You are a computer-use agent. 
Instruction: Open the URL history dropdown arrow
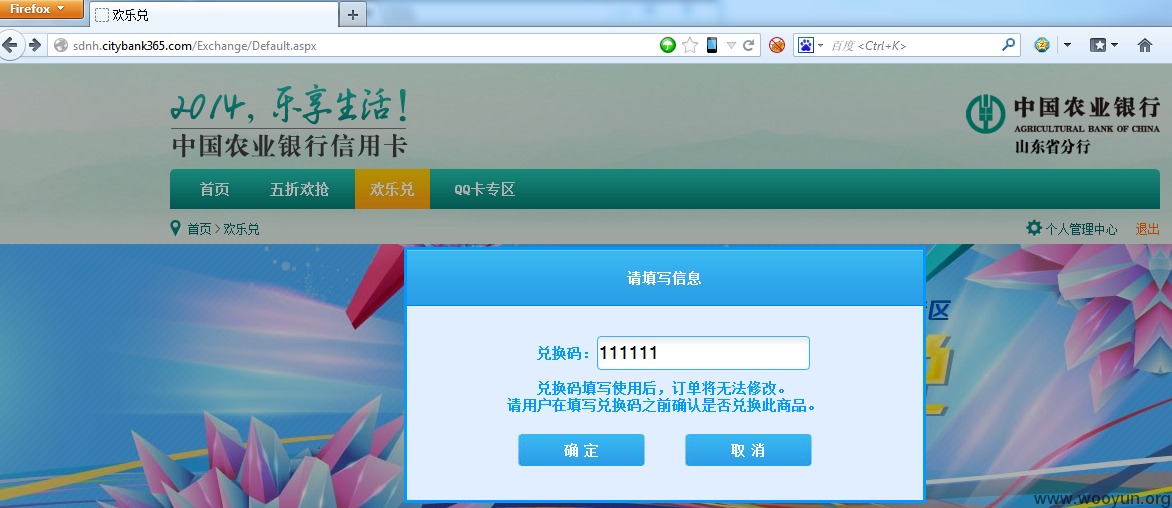[731, 46]
